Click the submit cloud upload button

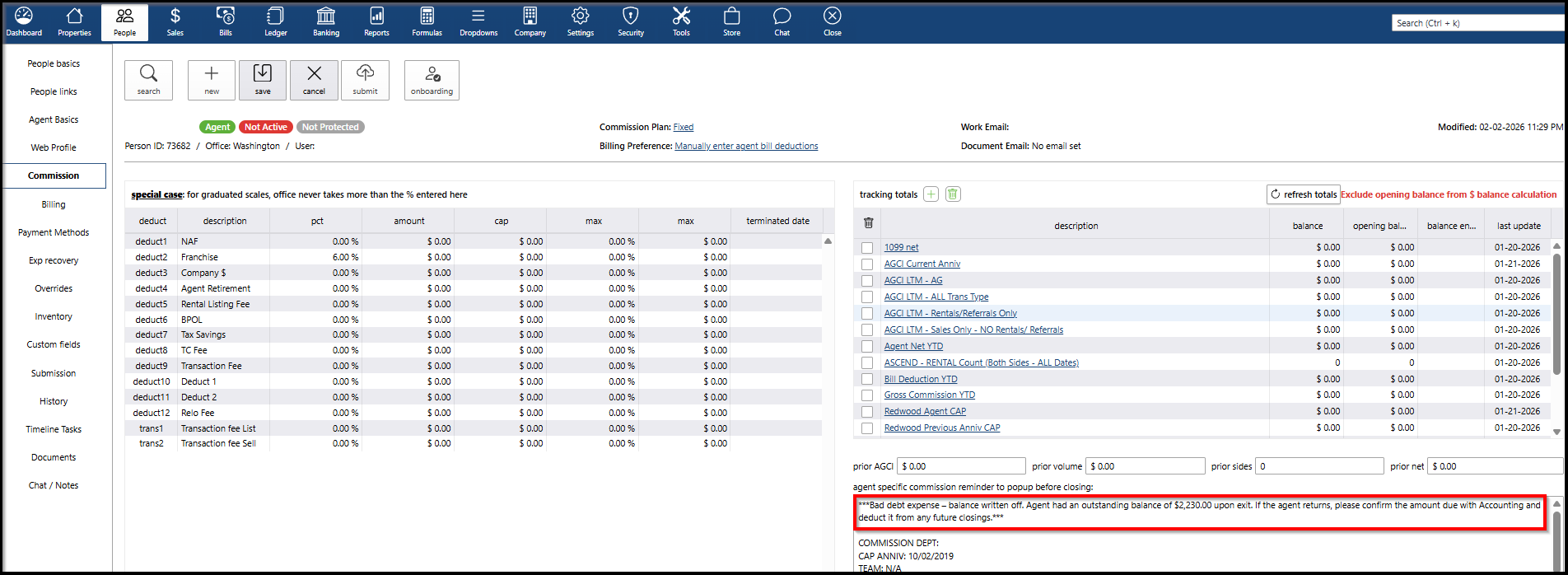click(x=365, y=80)
